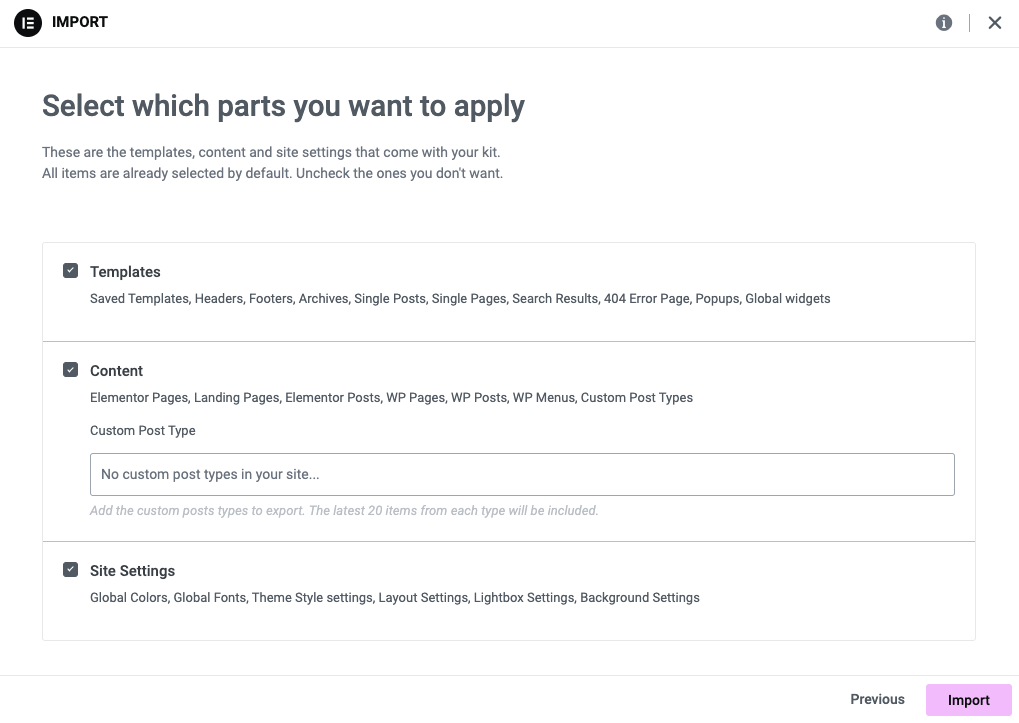Go back with the Previous button
The height and width of the screenshot is (723, 1019).
point(877,699)
